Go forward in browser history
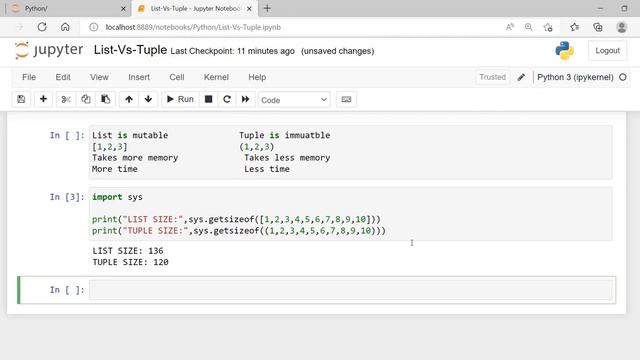640x360 pixels. [20, 27]
